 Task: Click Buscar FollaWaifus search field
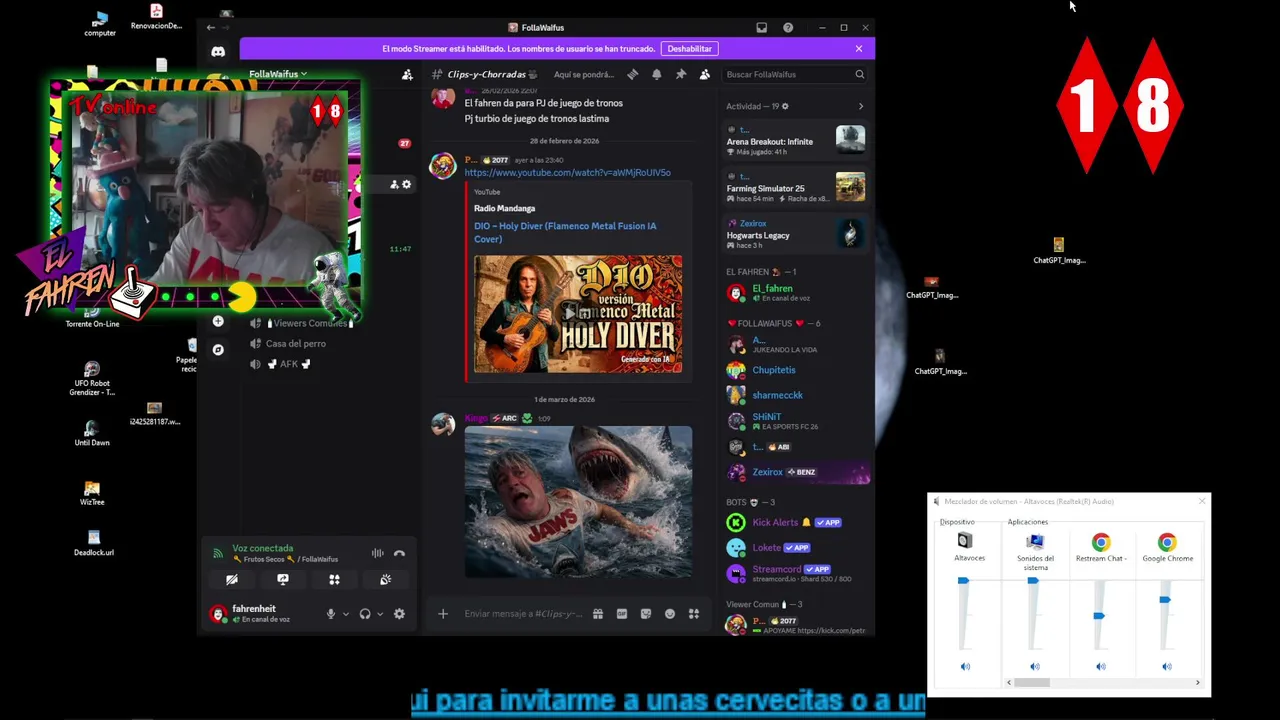coord(795,74)
